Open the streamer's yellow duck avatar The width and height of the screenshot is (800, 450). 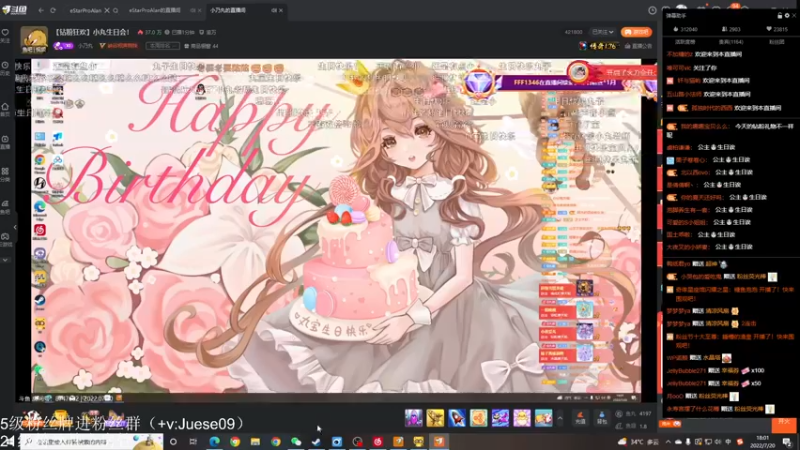(34, 40)
